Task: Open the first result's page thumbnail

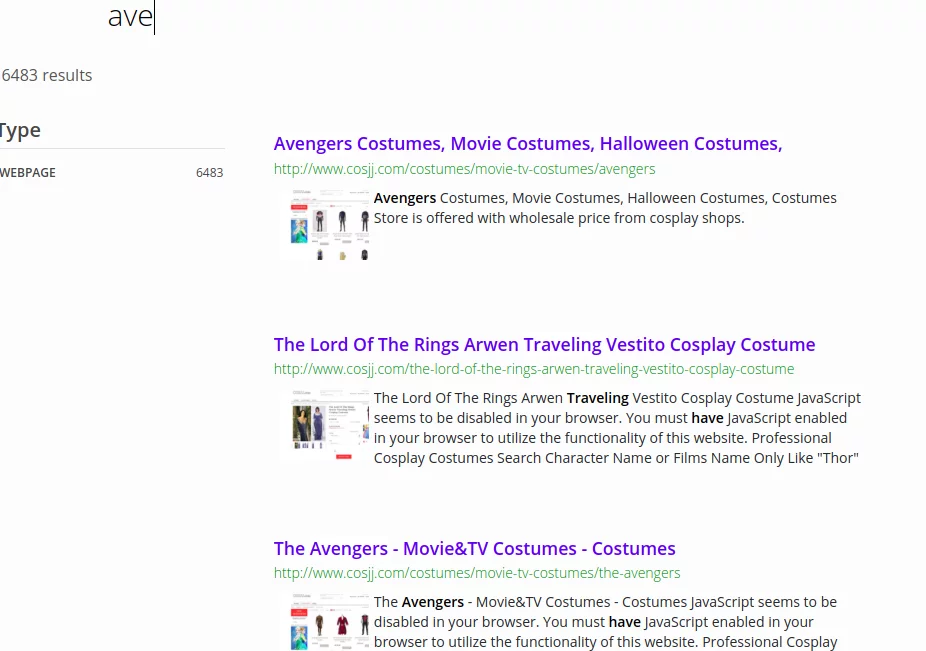Action: point(330,225)
